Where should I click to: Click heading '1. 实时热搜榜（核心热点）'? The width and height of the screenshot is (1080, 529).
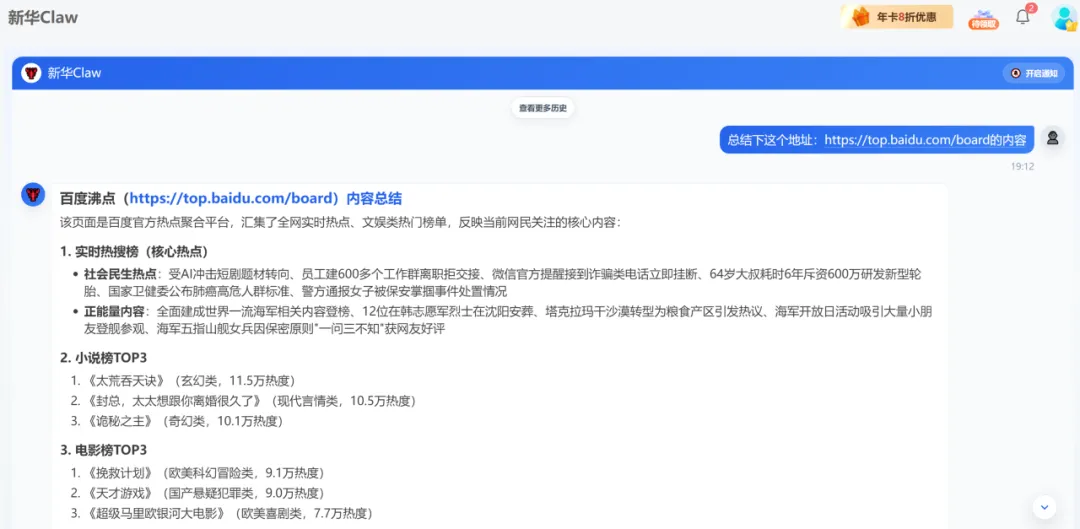[x=134, y=251]
